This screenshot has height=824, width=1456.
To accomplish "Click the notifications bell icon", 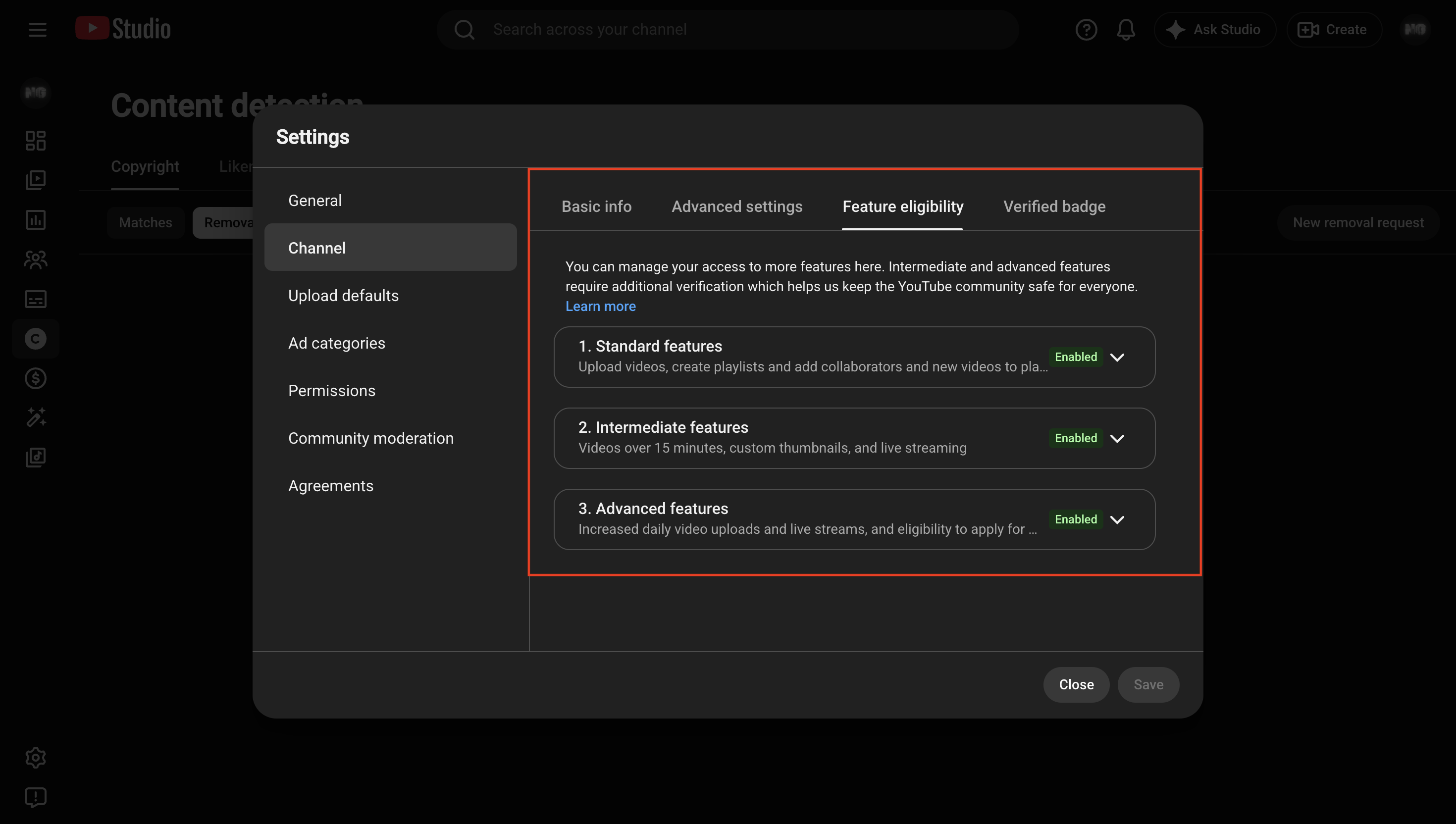I will (1126, 29).
